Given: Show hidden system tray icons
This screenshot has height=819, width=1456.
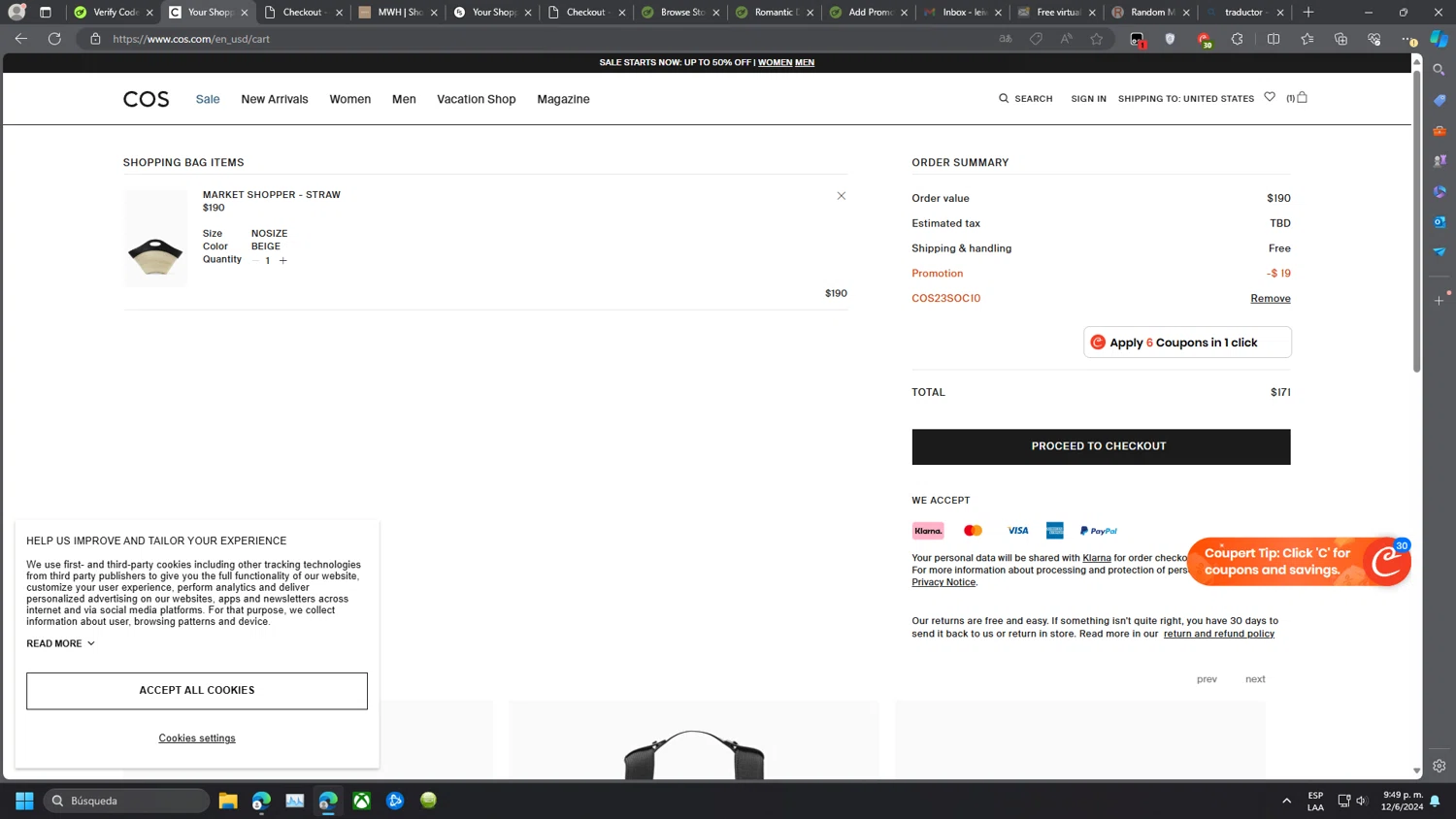Looking at the screenshot, I should tap(1286, 802).
